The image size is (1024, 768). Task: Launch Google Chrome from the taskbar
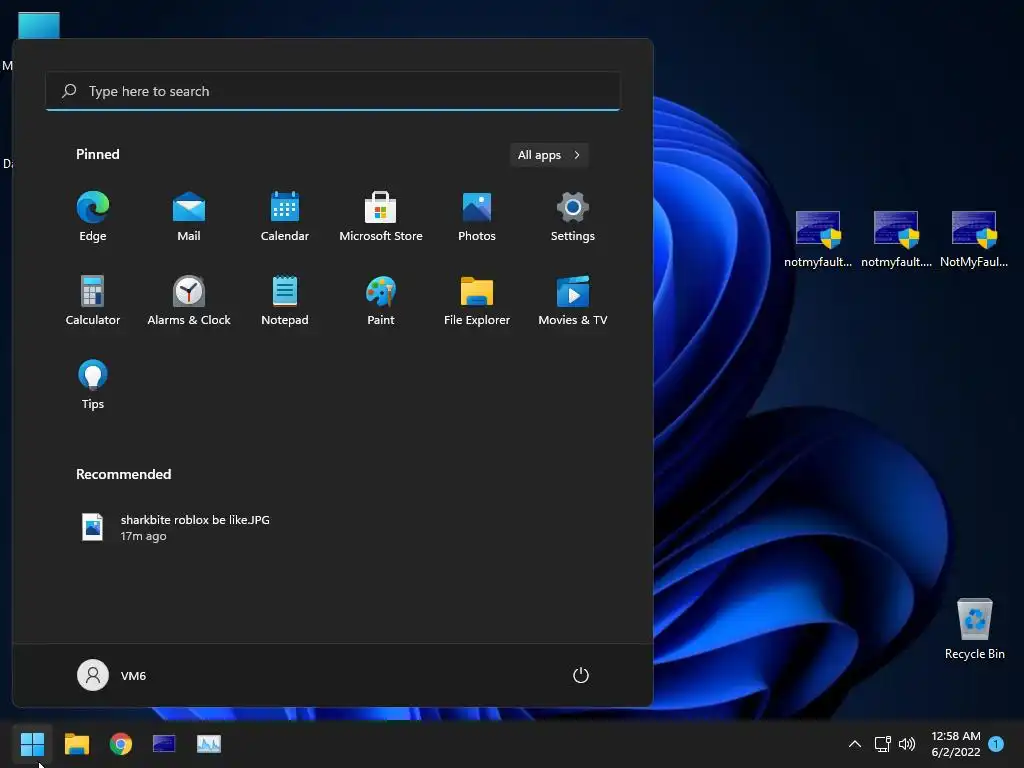(x=121, y=743)
